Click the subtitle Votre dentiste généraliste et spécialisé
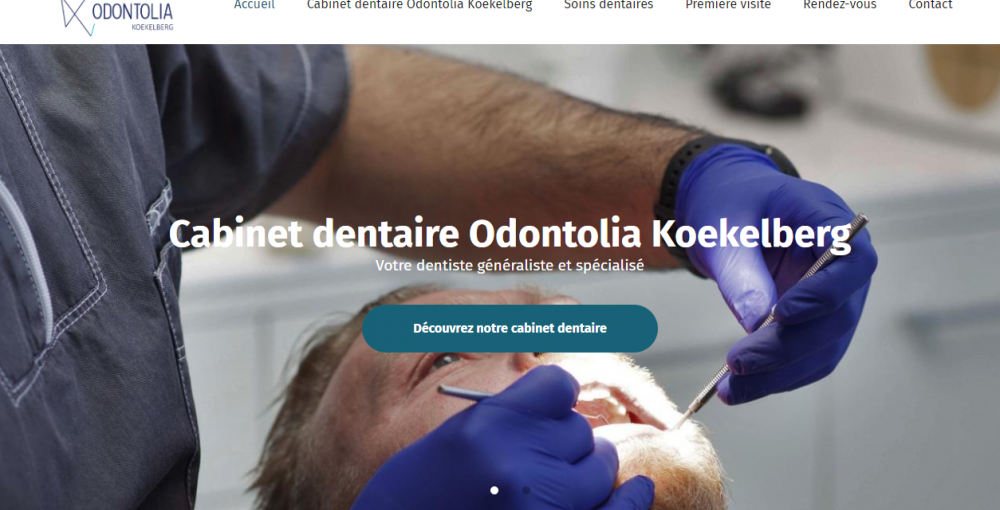 coord(510,265)
